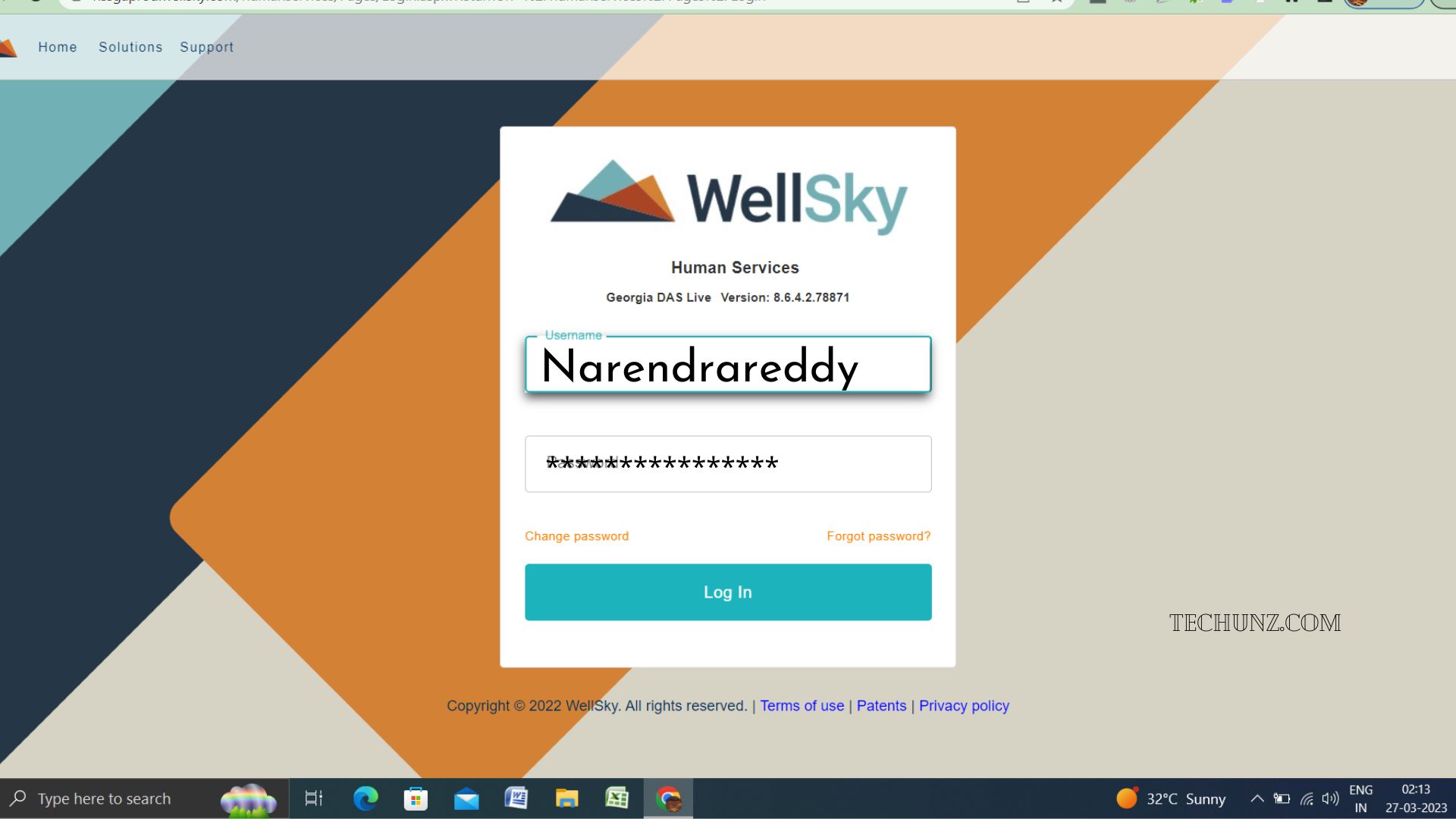
Task: Open the File Explorer taskbar icon
Action: click(x=567, y=798)
